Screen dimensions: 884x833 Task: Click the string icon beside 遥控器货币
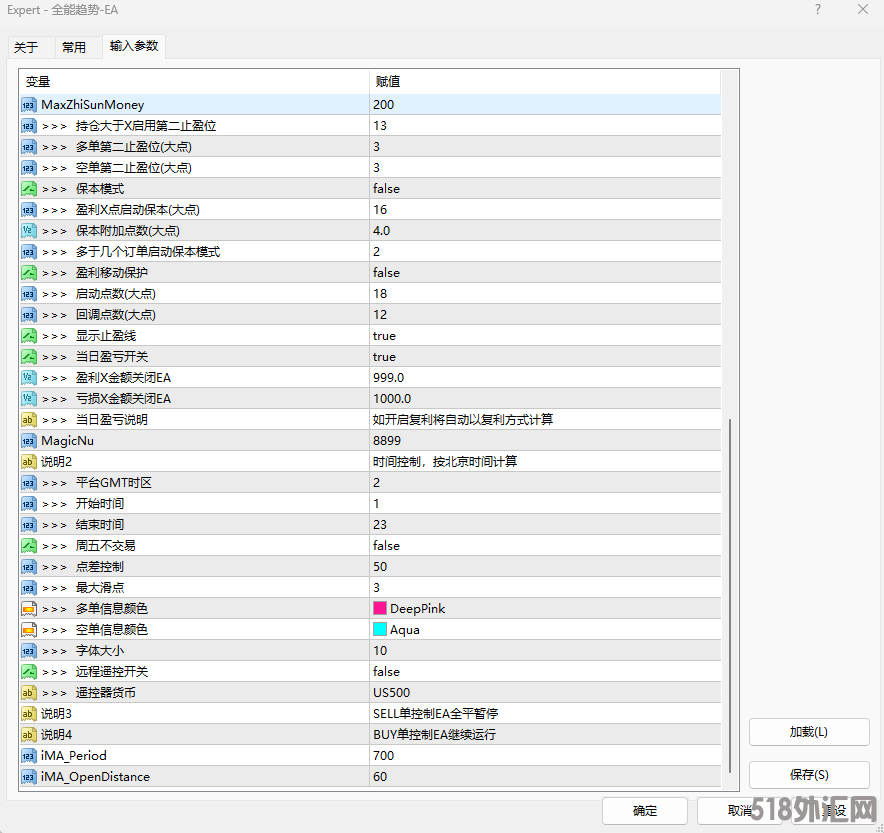29,693
